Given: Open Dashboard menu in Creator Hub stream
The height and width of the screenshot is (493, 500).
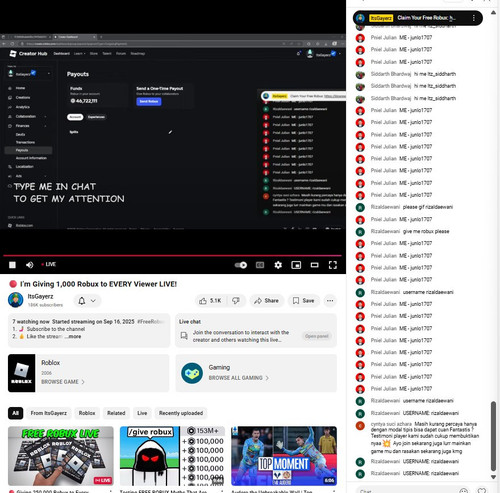Looking at the screenshot, I should 62,54.
